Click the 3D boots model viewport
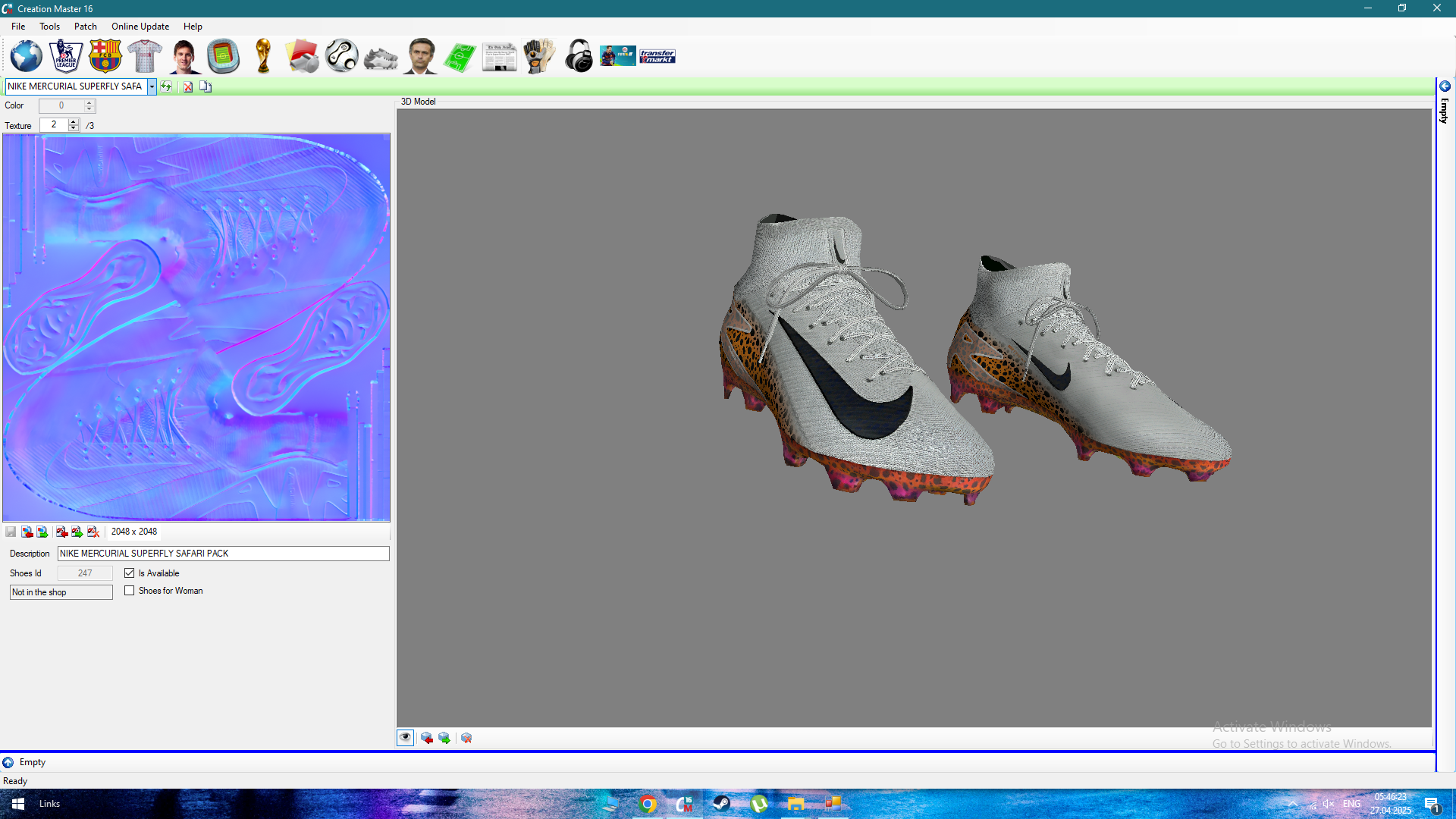1456x819 pixels. click(x=915, y=418)
